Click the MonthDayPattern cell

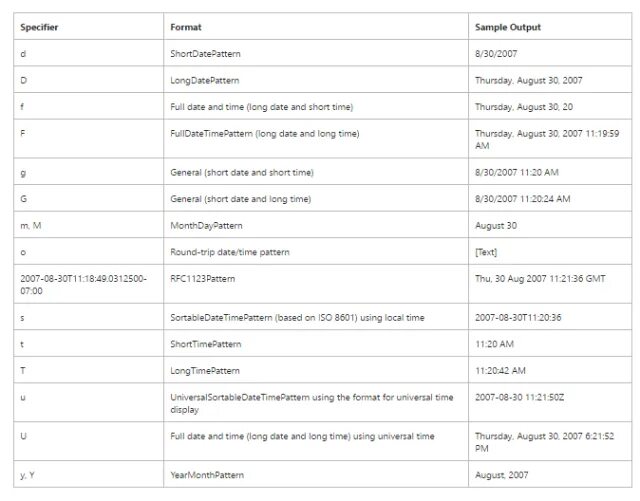pos(206,226)
